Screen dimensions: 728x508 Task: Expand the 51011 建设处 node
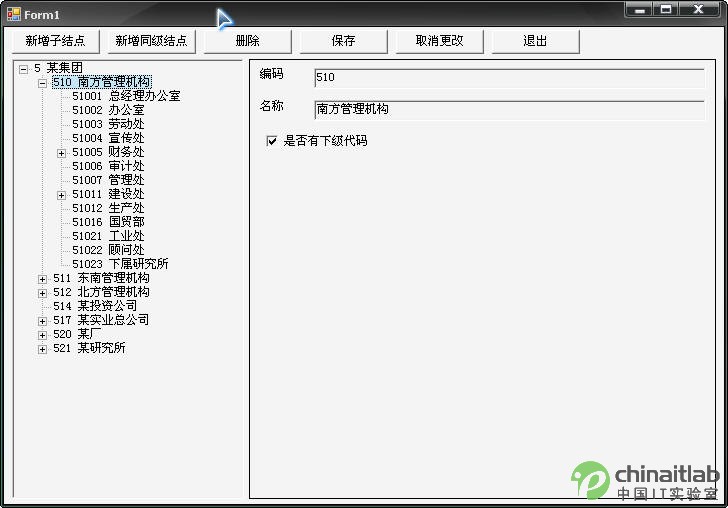click(61, 195)
